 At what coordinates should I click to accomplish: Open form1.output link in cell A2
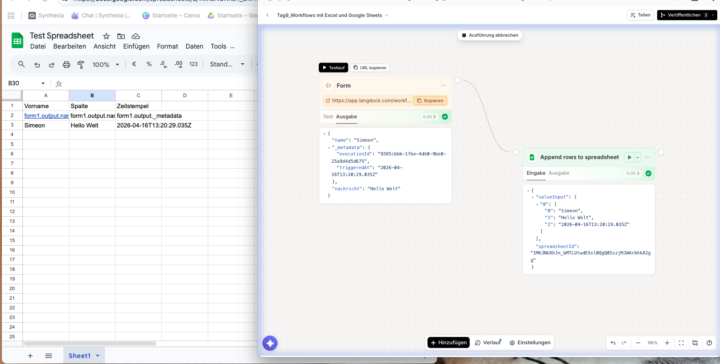[x=46, y=116]
